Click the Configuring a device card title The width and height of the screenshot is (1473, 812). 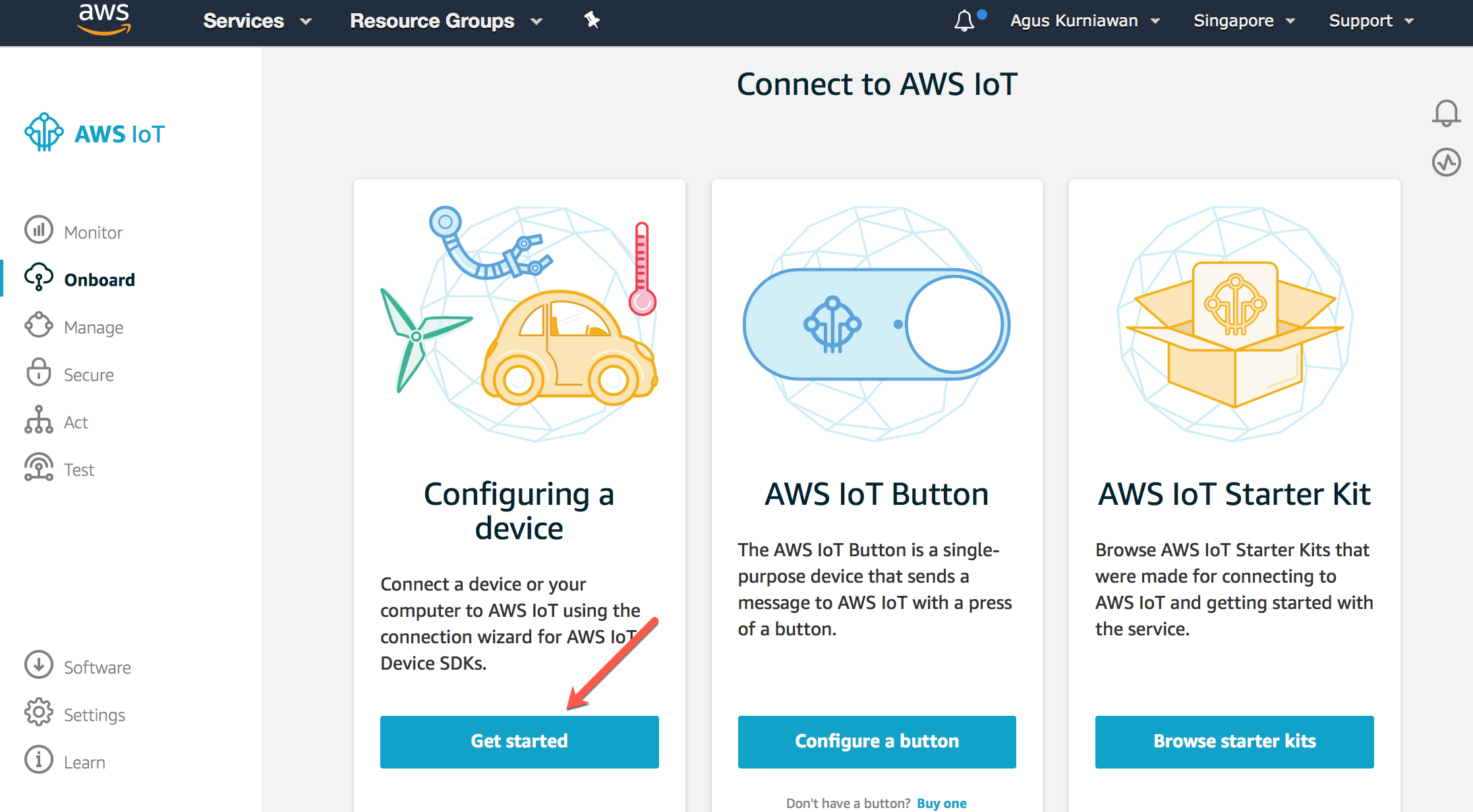519,511
